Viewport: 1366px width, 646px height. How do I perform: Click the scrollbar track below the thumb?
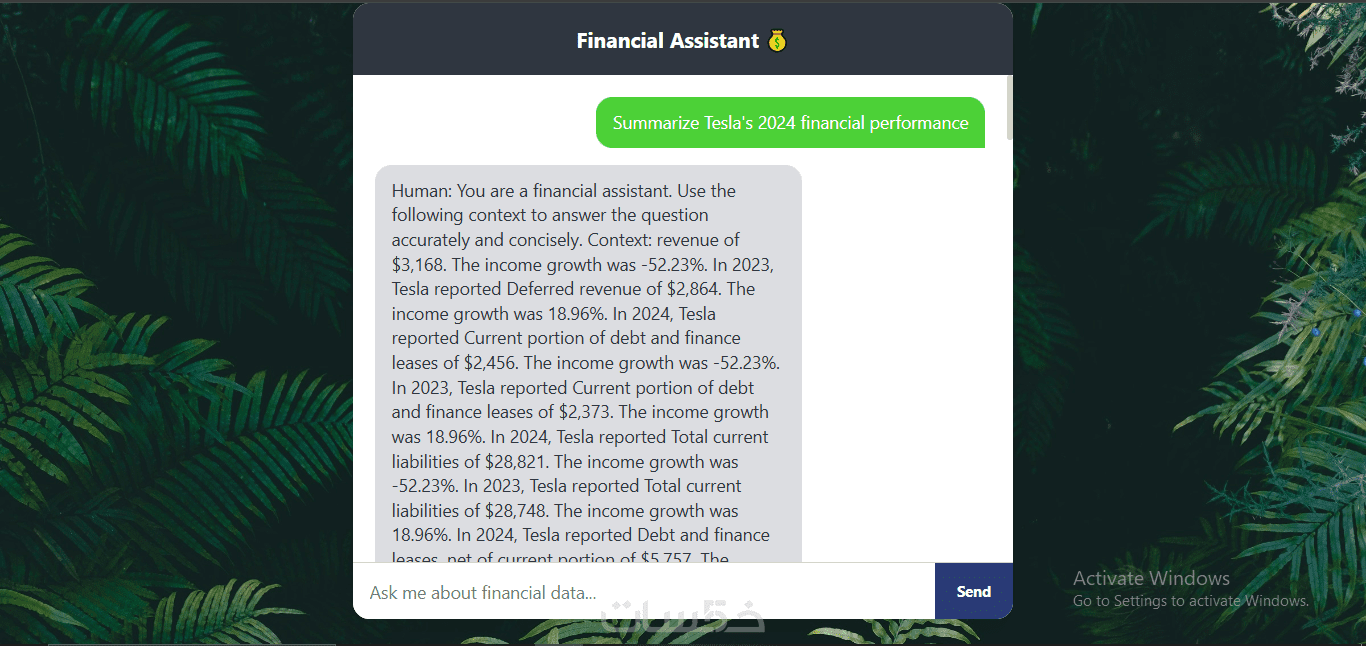[x=1009, y=350]
